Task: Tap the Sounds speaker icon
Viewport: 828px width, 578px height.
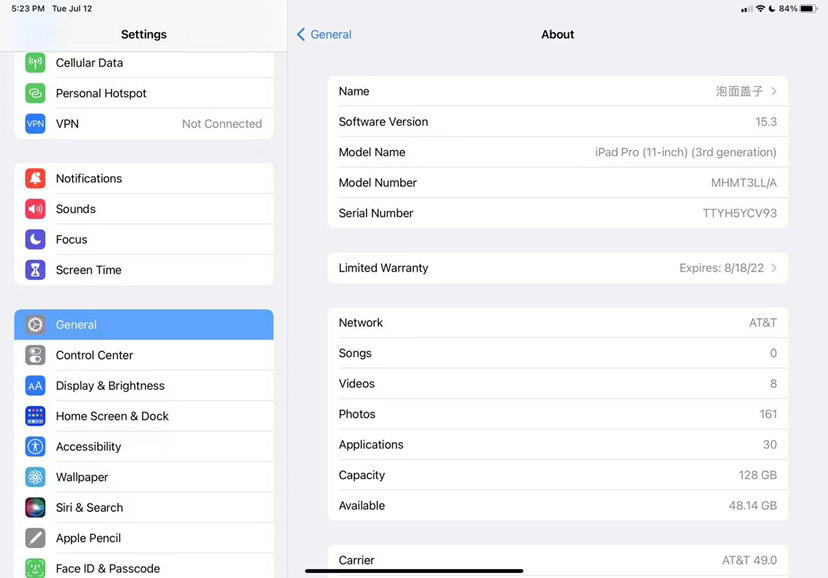Action: pos(35,209)
